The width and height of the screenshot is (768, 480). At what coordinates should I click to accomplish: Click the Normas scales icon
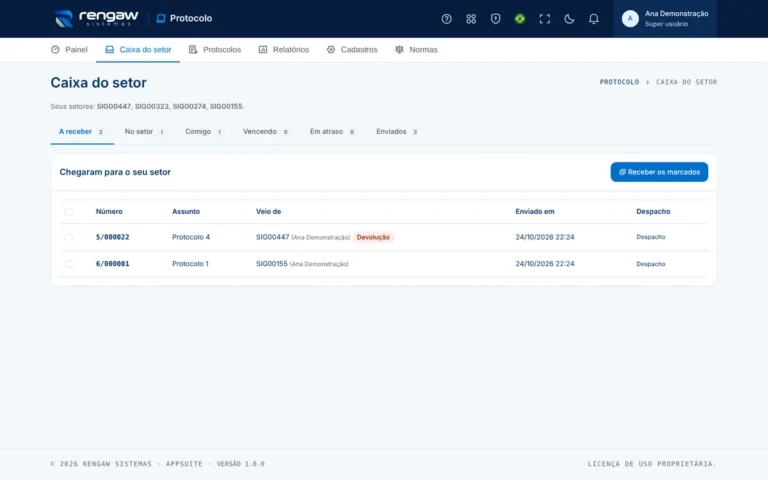[x=399, y=49]
